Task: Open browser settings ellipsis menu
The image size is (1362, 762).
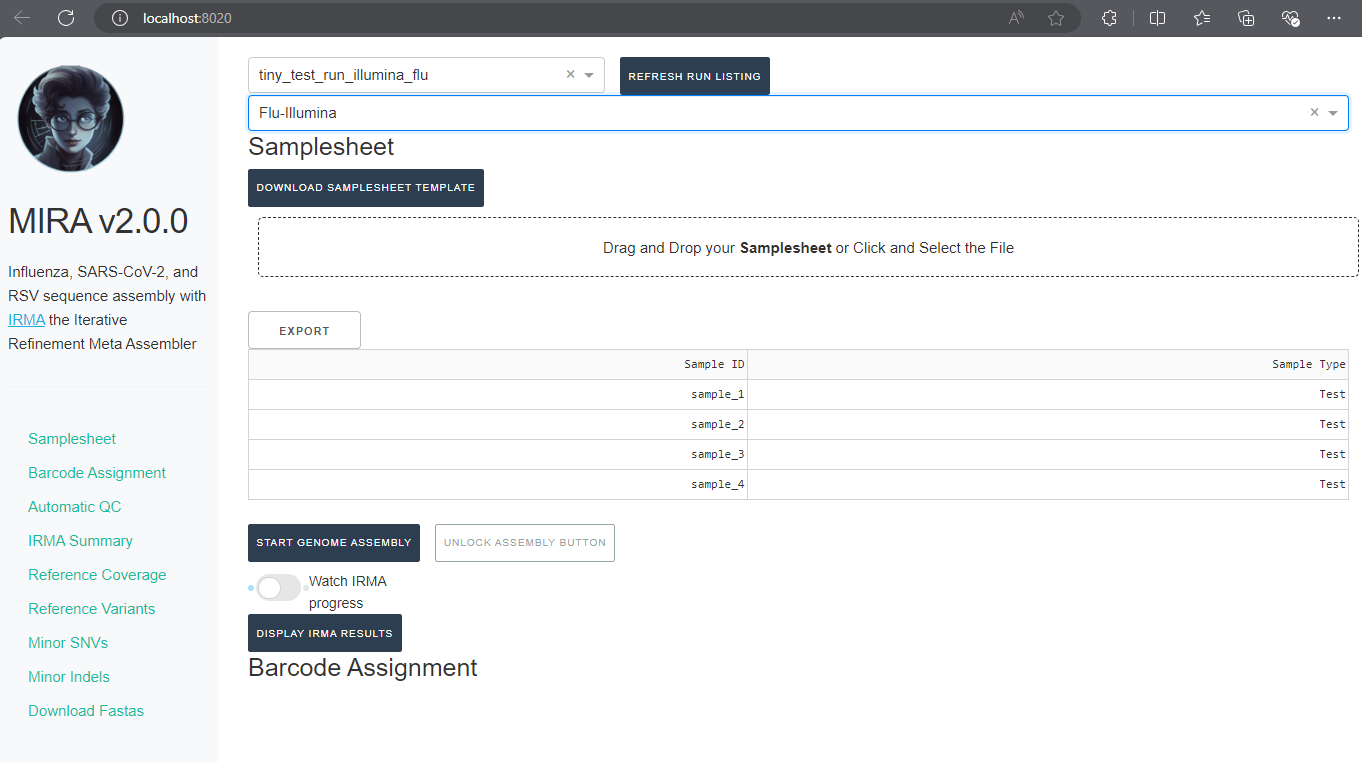Action: [x=1334, y=18]
